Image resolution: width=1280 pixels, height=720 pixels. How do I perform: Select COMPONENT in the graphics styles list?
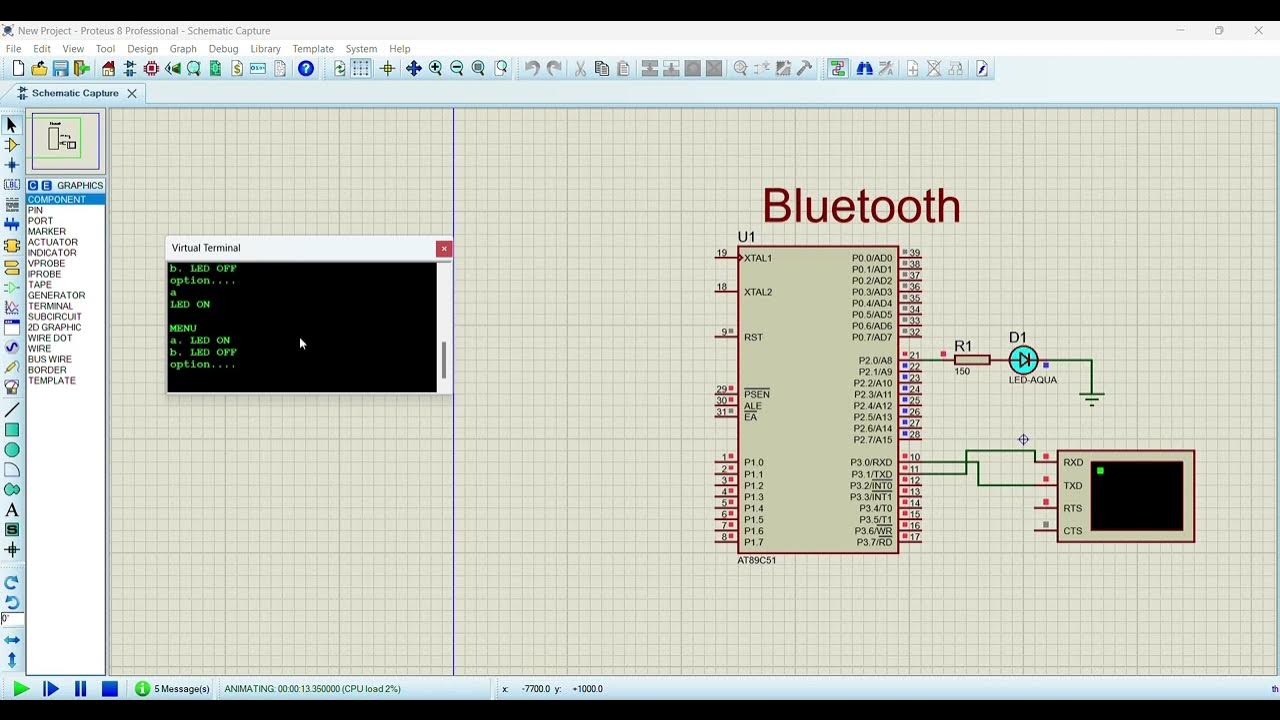pos(65,199)
